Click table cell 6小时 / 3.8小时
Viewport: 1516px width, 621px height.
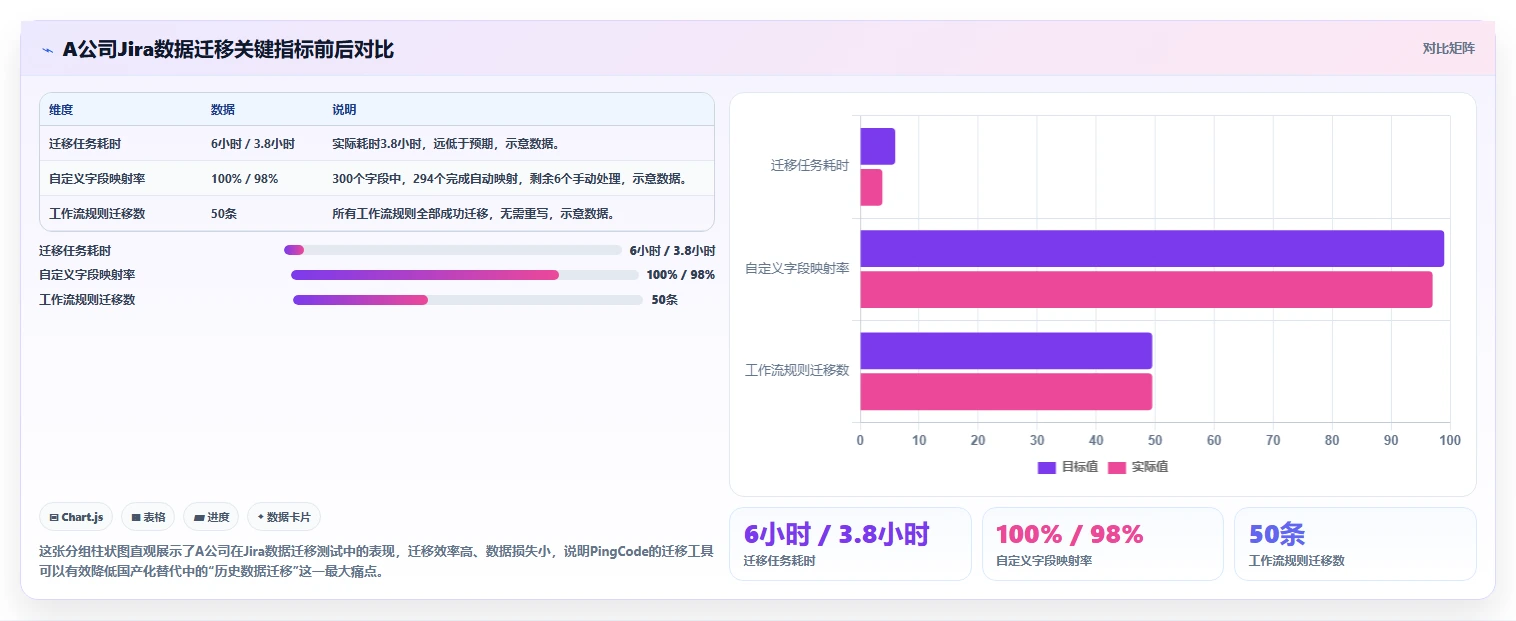tap(253, 144)
